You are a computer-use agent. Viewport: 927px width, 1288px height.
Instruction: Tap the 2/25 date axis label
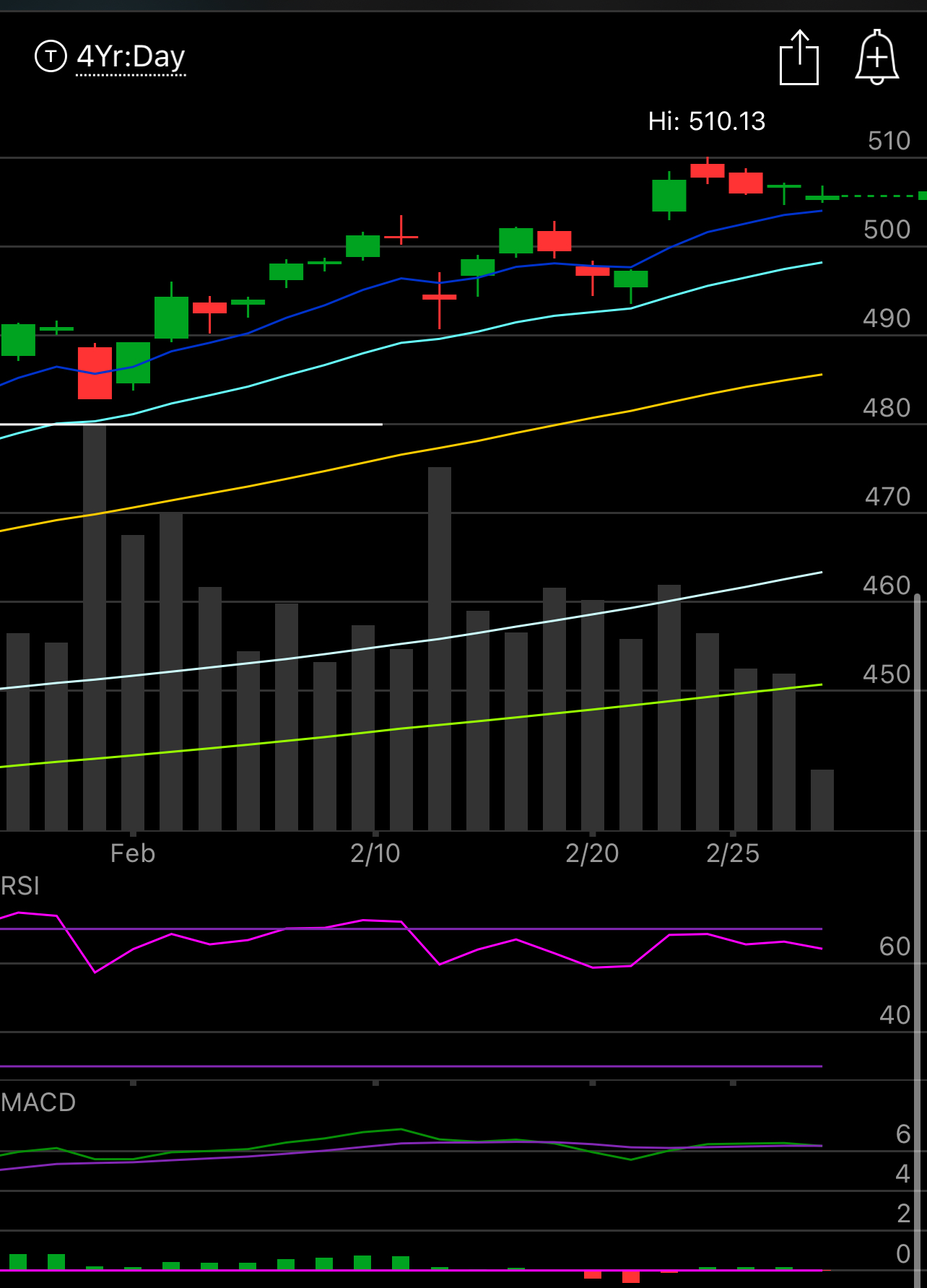click(x=733, y=853)
